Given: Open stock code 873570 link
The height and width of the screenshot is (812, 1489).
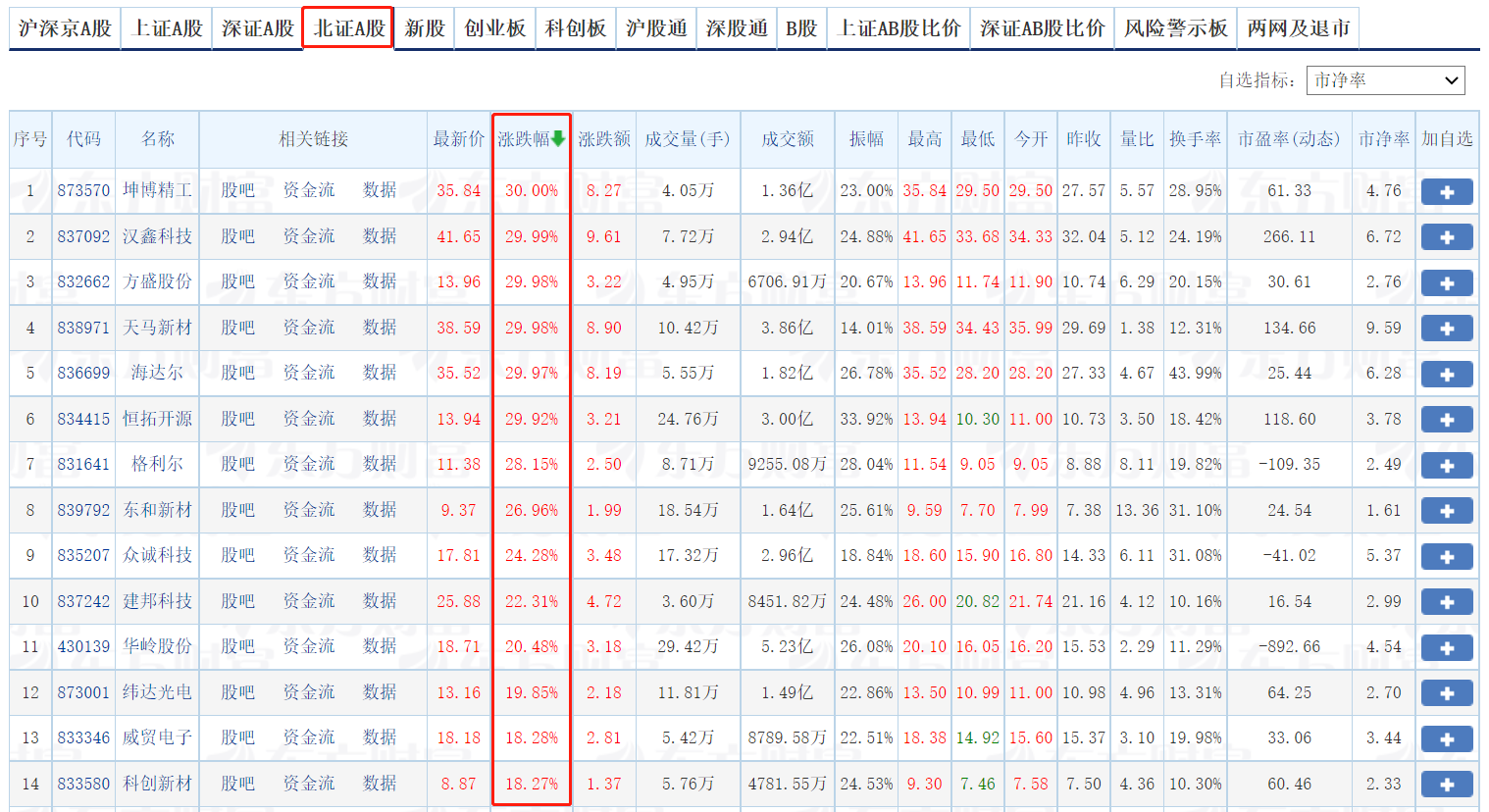Looking at the screenshot, I should click(83, 190).
